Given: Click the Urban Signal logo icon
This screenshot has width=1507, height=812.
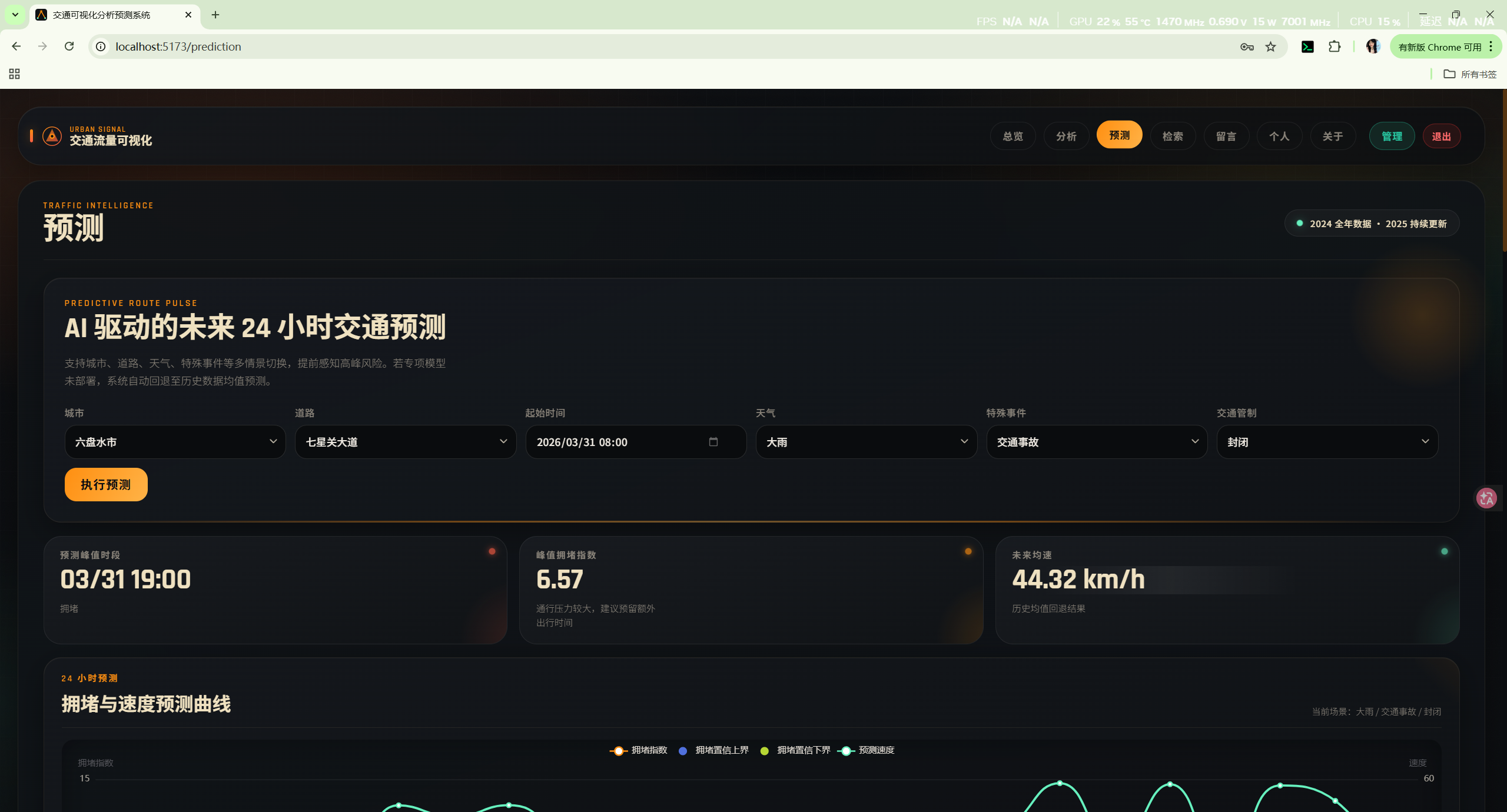Looking at the screenshot, I should click(52, 136).
